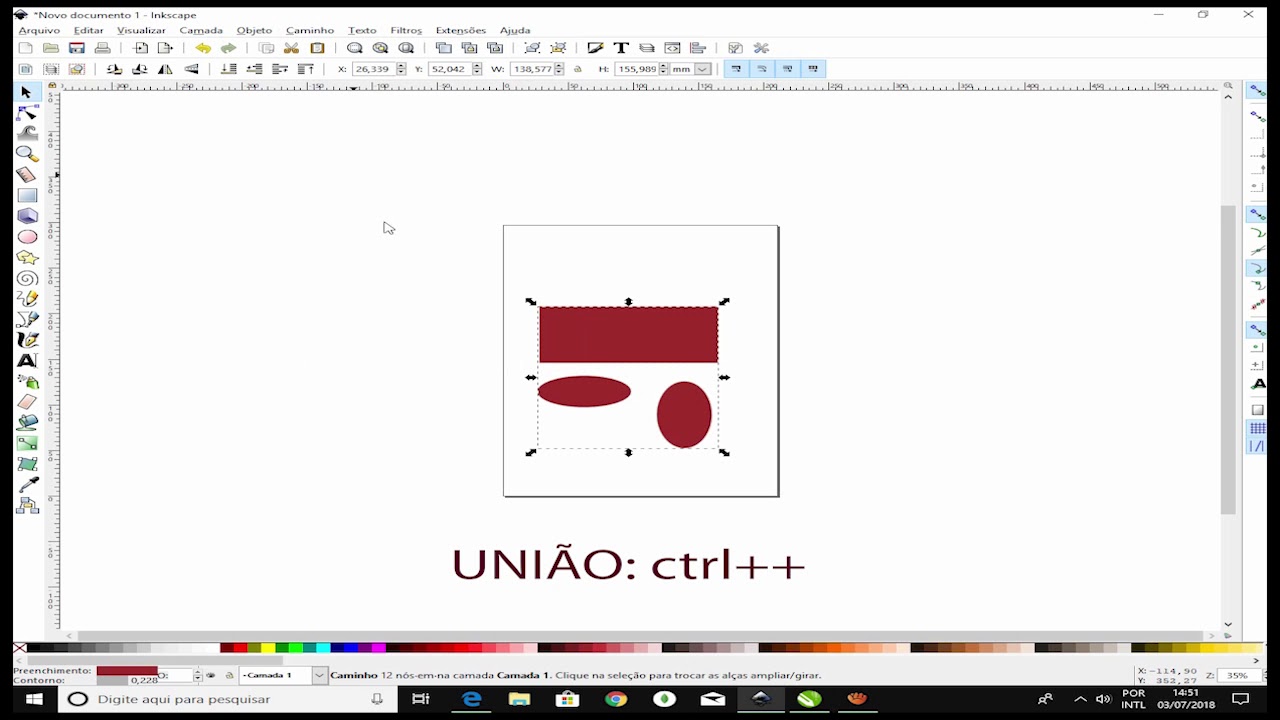The image size is (1280, 720).
Task: Select the Pencil freehand tool
Action: tap(27, 299)
